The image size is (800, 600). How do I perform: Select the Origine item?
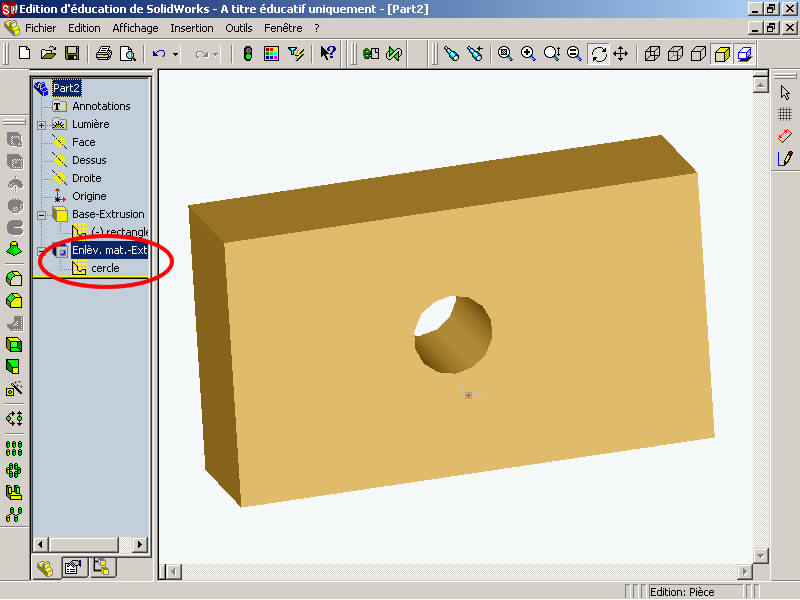point(89,196)
